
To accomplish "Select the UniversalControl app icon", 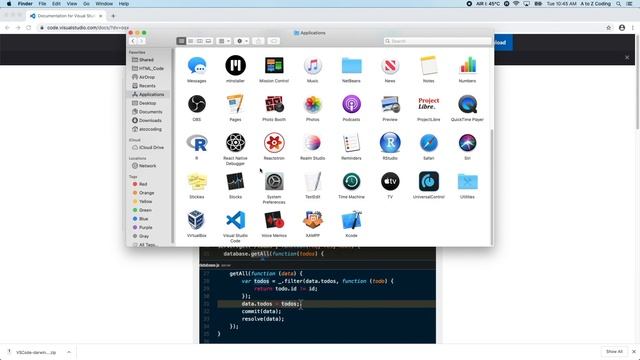I will click(429, 182).
